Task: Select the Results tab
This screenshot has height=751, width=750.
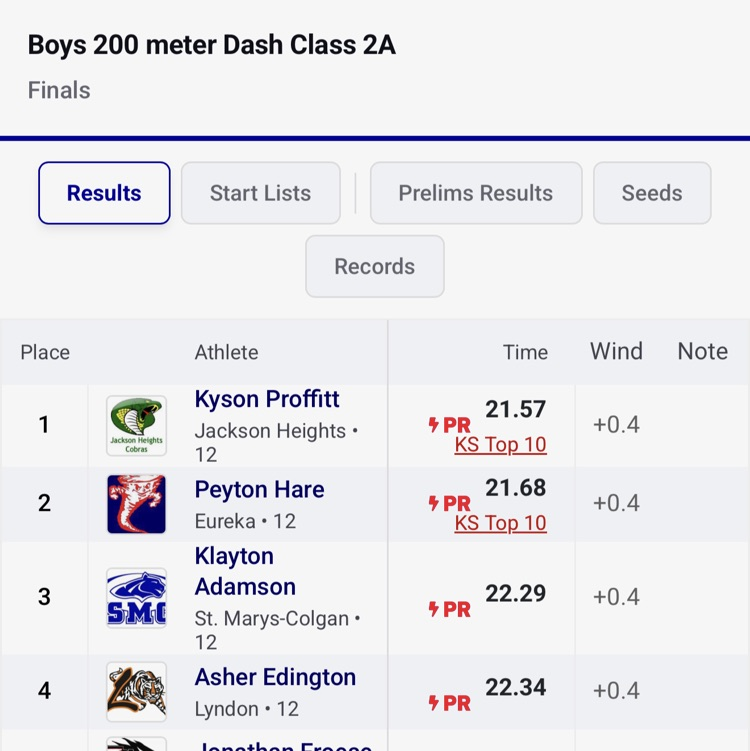Action: click(x=104, y=193)
